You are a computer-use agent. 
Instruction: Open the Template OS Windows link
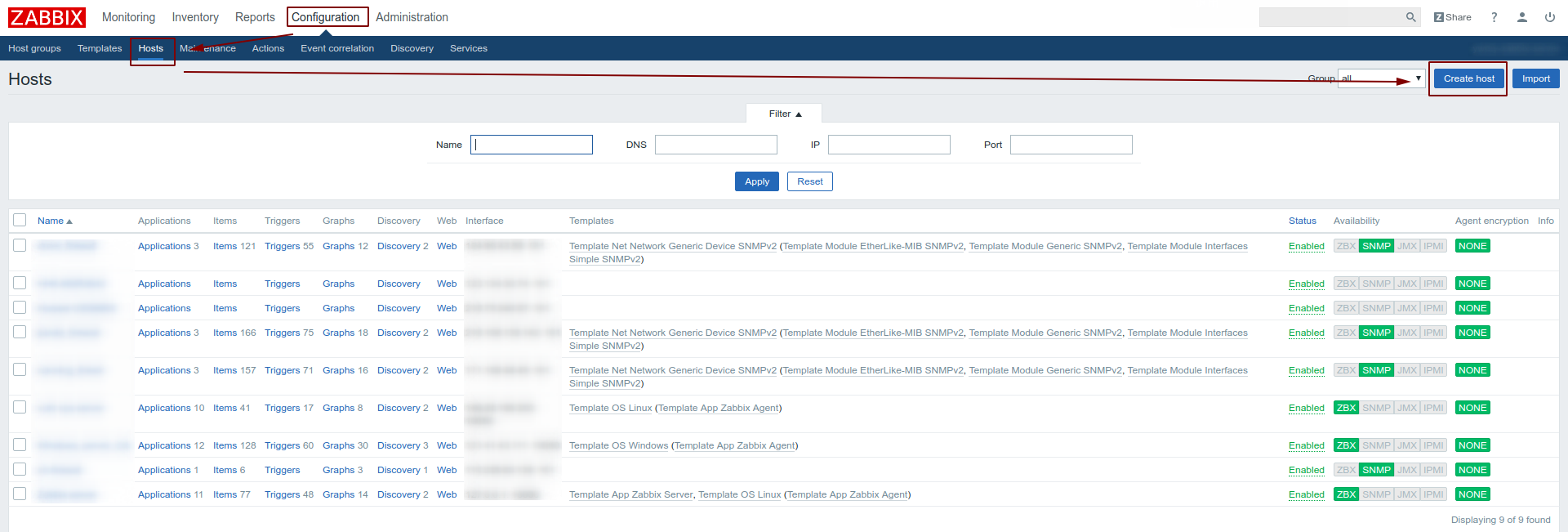pyautogui.click(x=618, y=445)
